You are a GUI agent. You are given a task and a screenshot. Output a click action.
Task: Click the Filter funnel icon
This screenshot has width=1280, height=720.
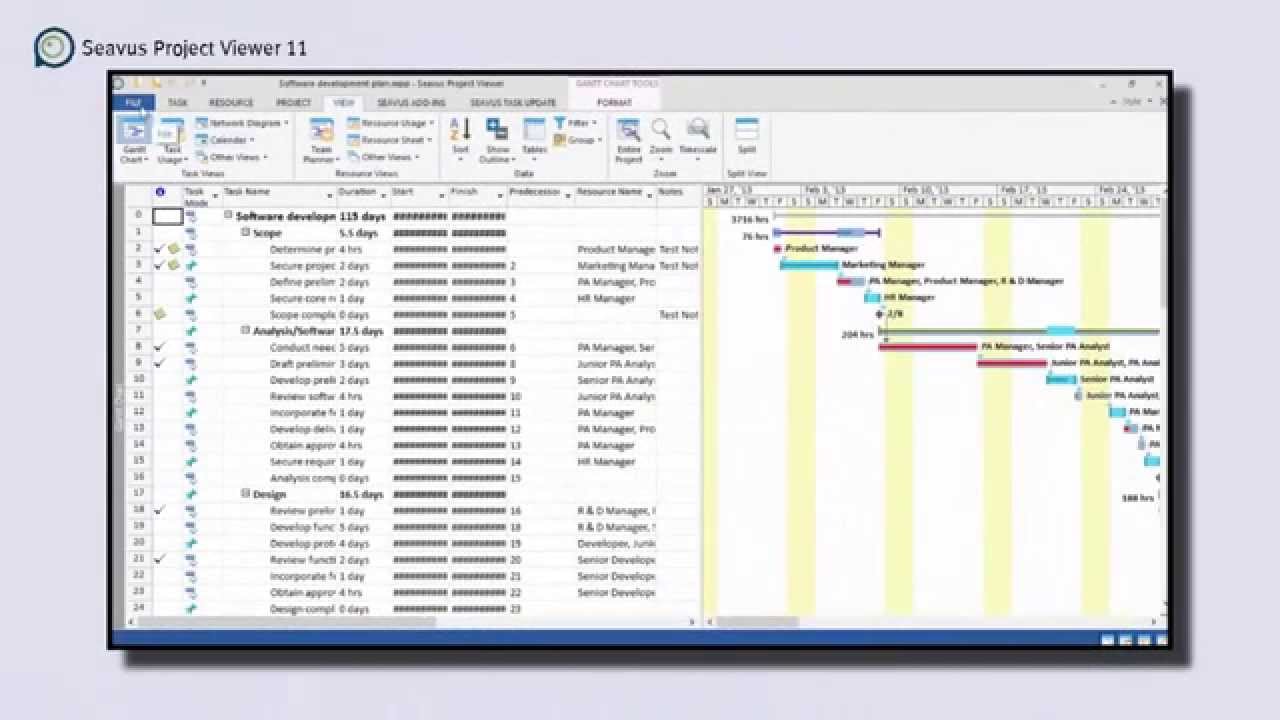560,123
